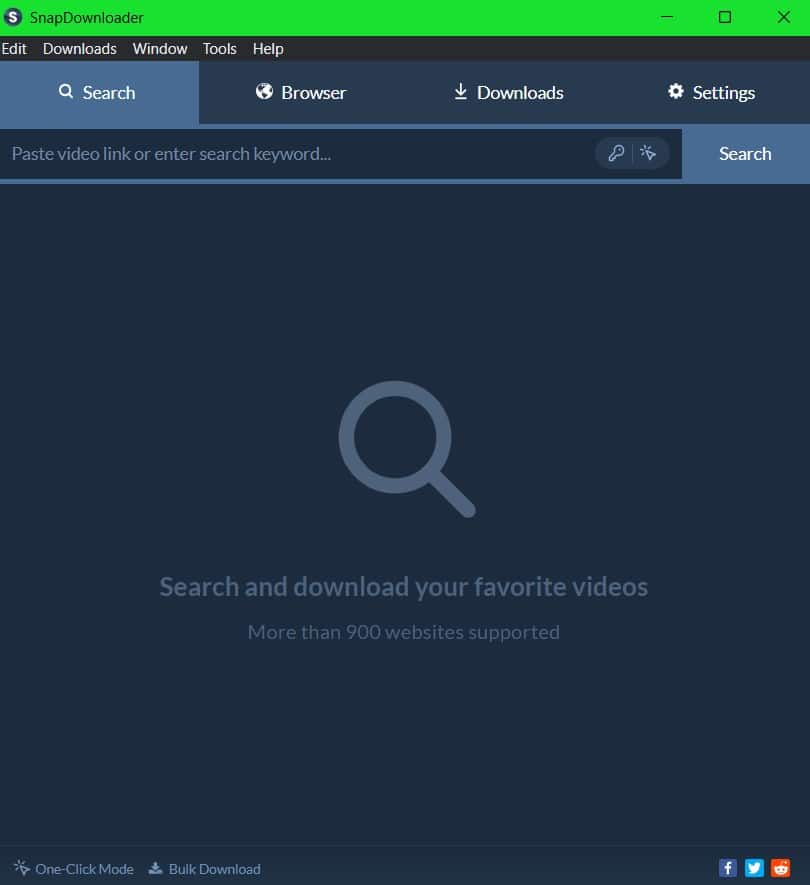The image size is (810, 885).
Task: Enable One-Click Mode at bottom
Action: pyautogui.click(x=74, y=869)
